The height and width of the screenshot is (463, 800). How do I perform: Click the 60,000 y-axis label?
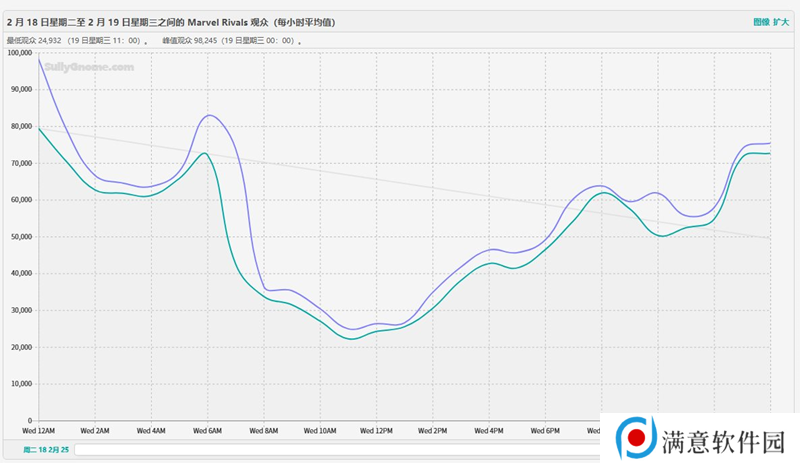coord(21,200)
